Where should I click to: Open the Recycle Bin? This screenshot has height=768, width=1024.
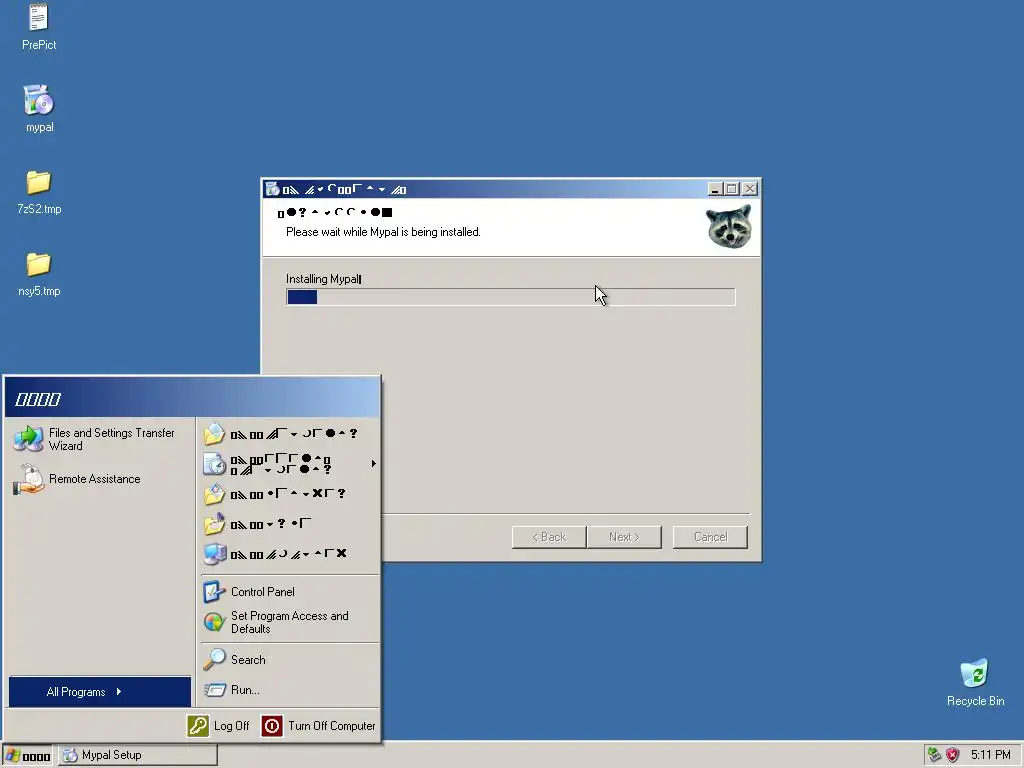click(x=975, y=682)
